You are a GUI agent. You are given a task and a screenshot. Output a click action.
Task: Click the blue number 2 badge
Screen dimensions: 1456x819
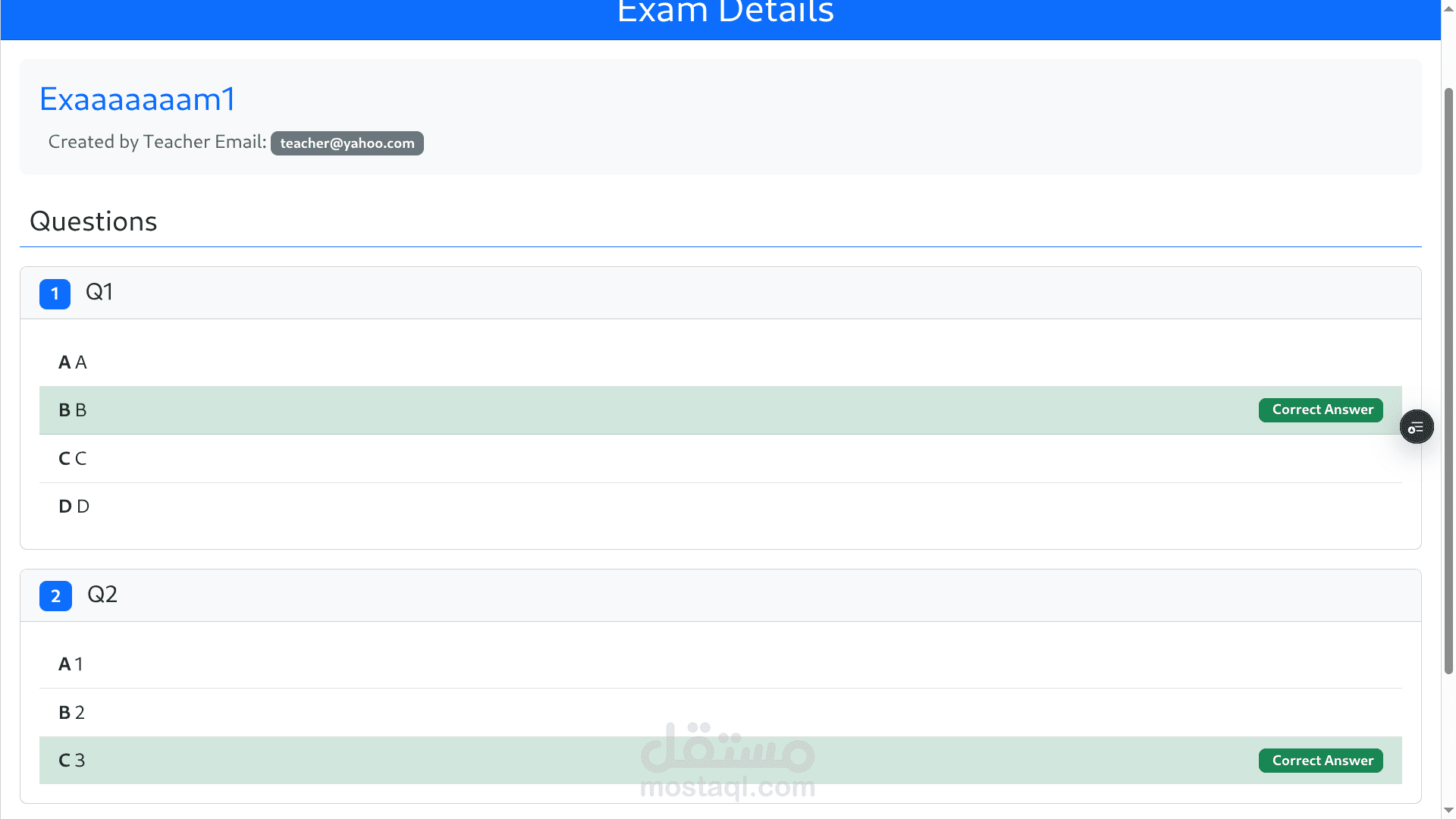55,596
